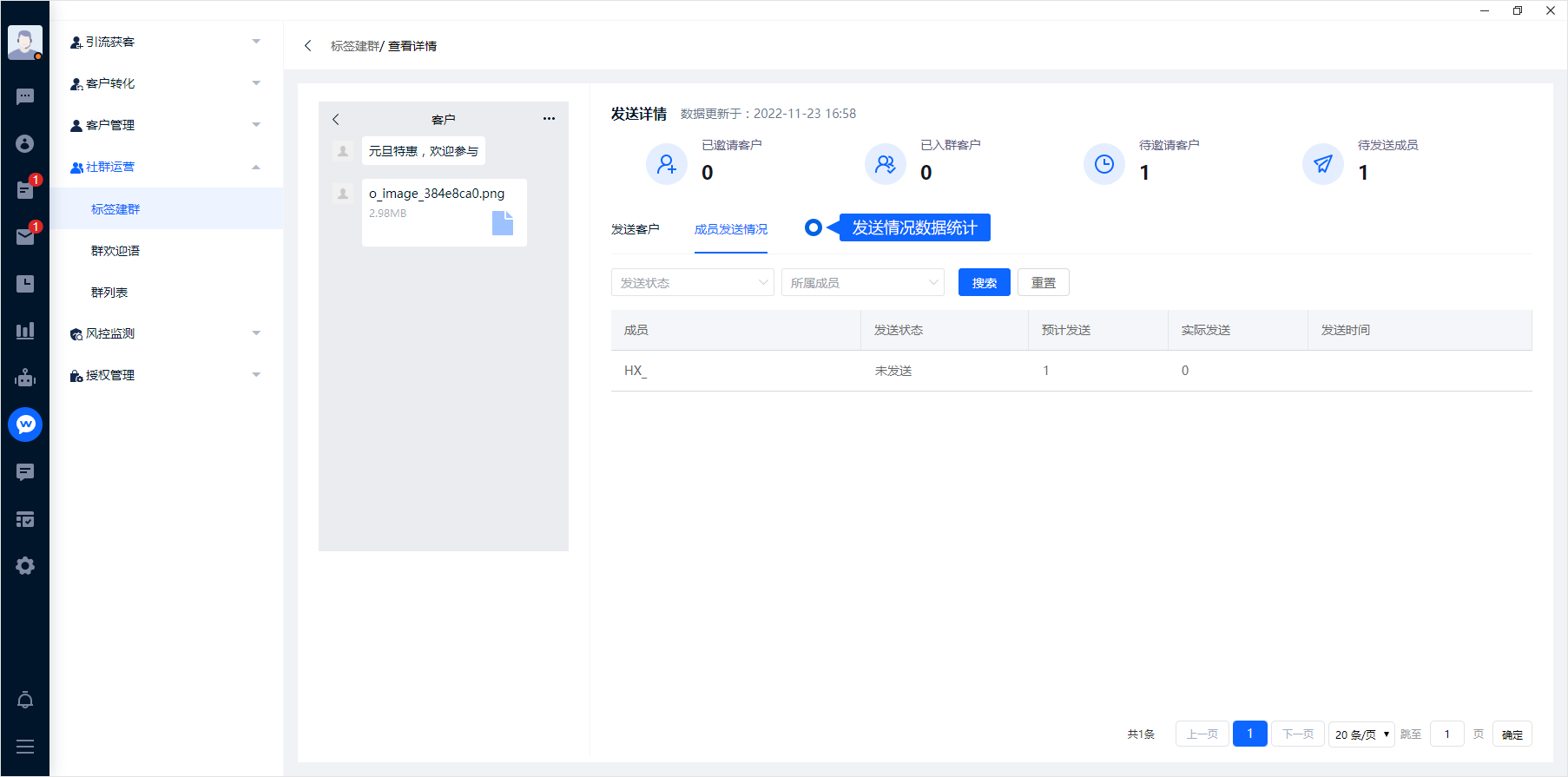1568x777 pixels.
Task: Click the user avatar at top left
Action: 25,43
